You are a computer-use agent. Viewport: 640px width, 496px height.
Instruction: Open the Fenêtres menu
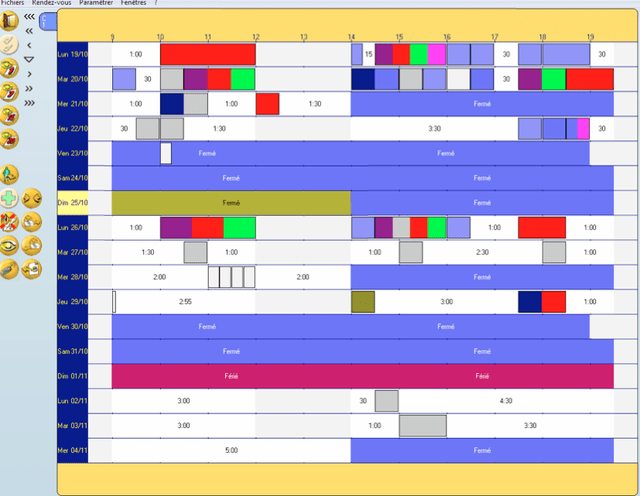tap(134, 3)
